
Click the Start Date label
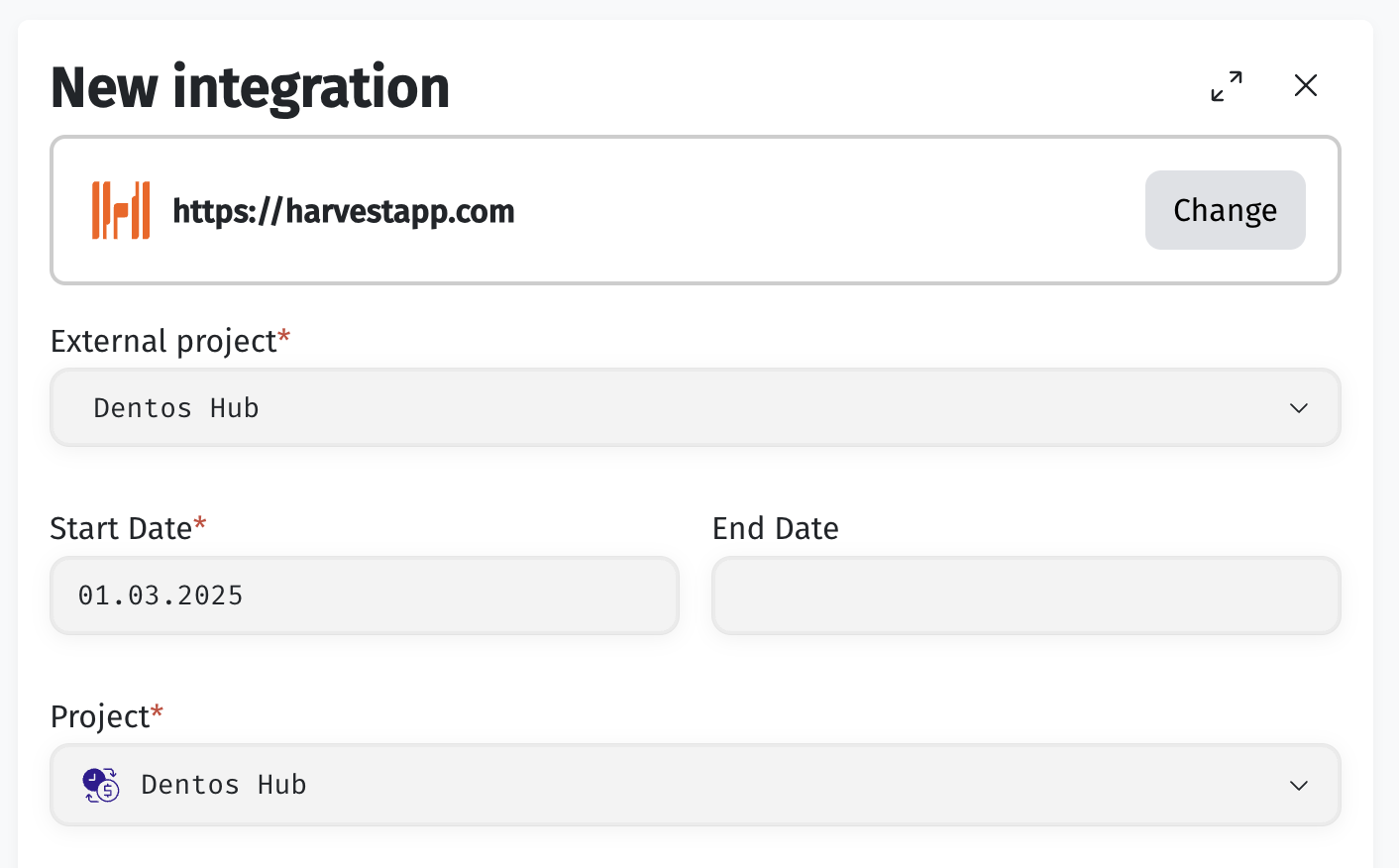(121, 528)
